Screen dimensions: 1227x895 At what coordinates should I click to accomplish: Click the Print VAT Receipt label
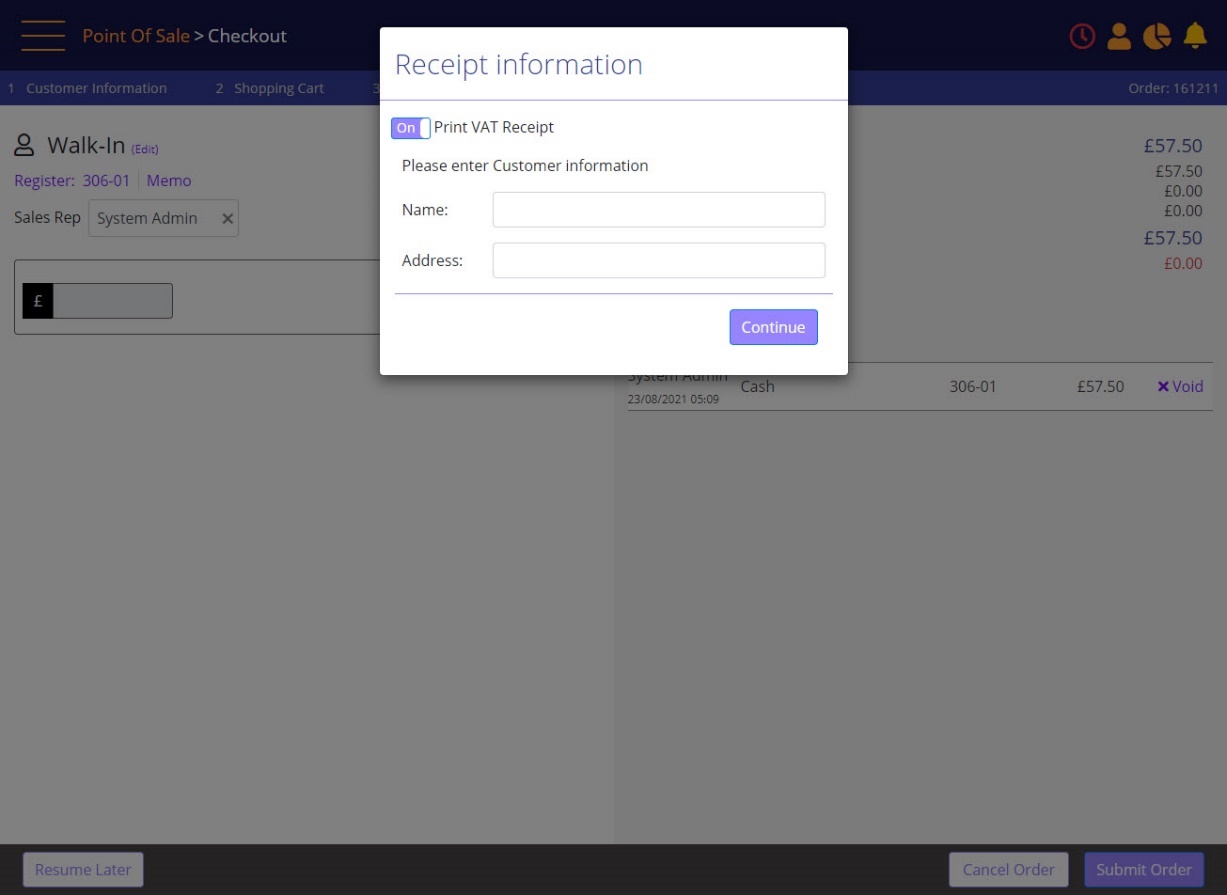(494, 128)
